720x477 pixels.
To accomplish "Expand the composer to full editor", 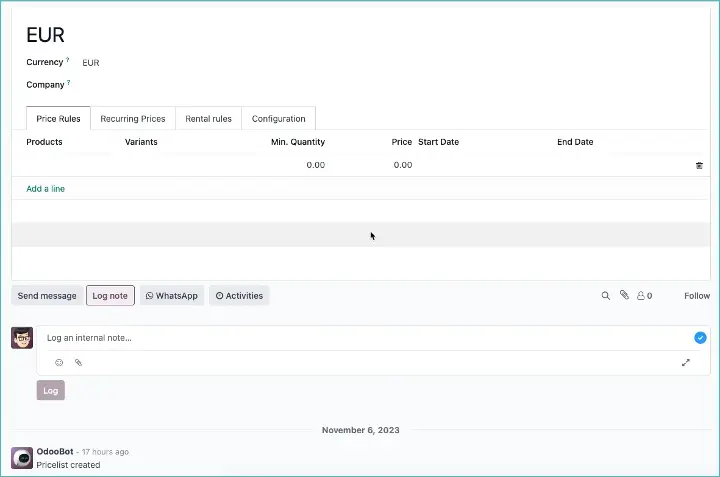I will [686, 363].
